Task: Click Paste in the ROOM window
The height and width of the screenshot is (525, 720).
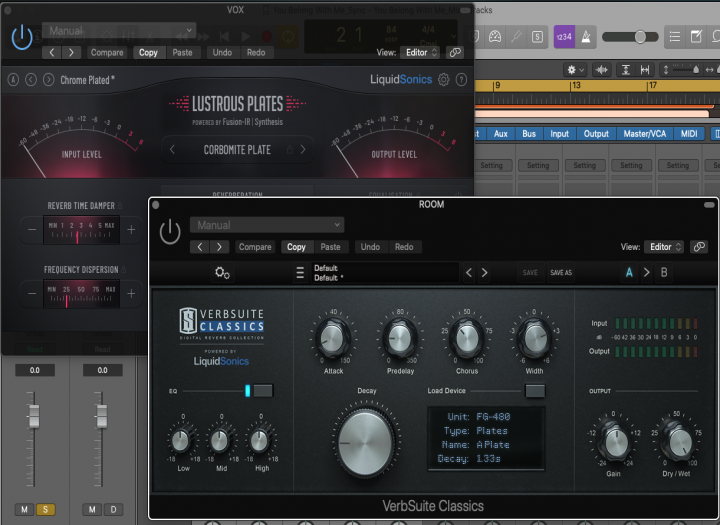Action: click(x=331, y=247)
